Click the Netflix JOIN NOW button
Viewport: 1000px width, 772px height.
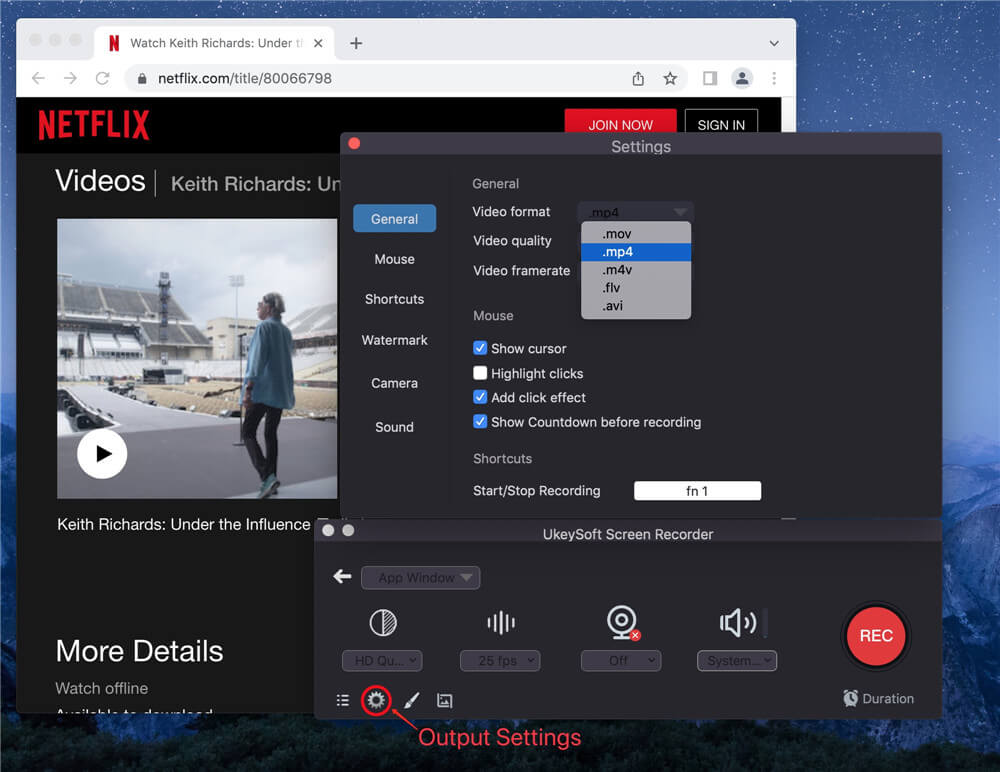point(620,125)
